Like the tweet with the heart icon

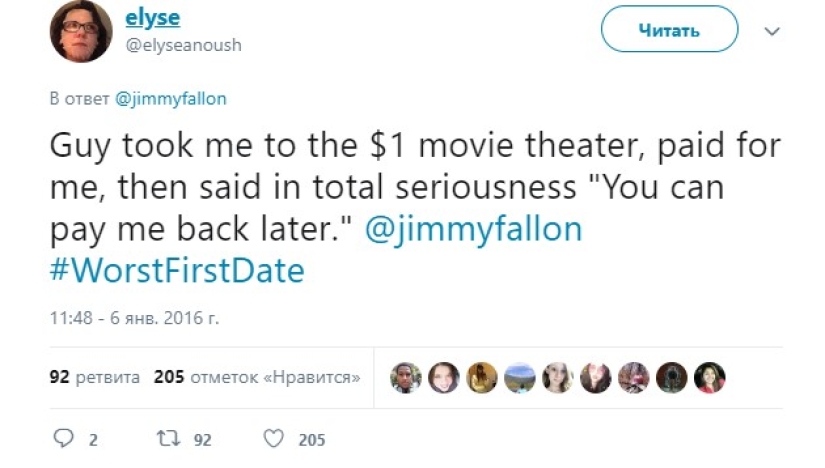point(273,439)
